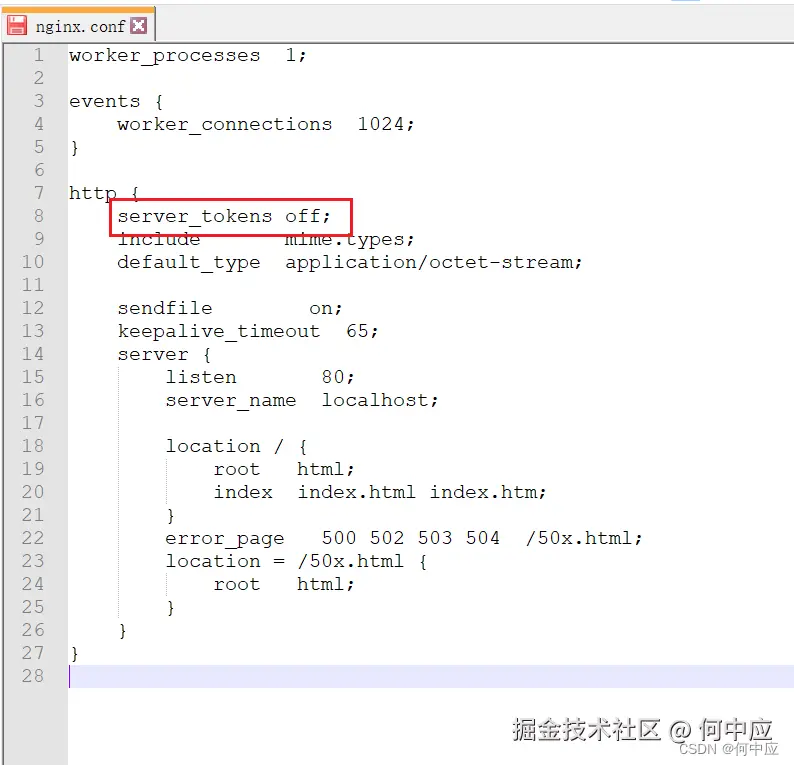Click line number 22 in the margin
The height and width of the screenshot is (765, 794).
pos(33,538)
